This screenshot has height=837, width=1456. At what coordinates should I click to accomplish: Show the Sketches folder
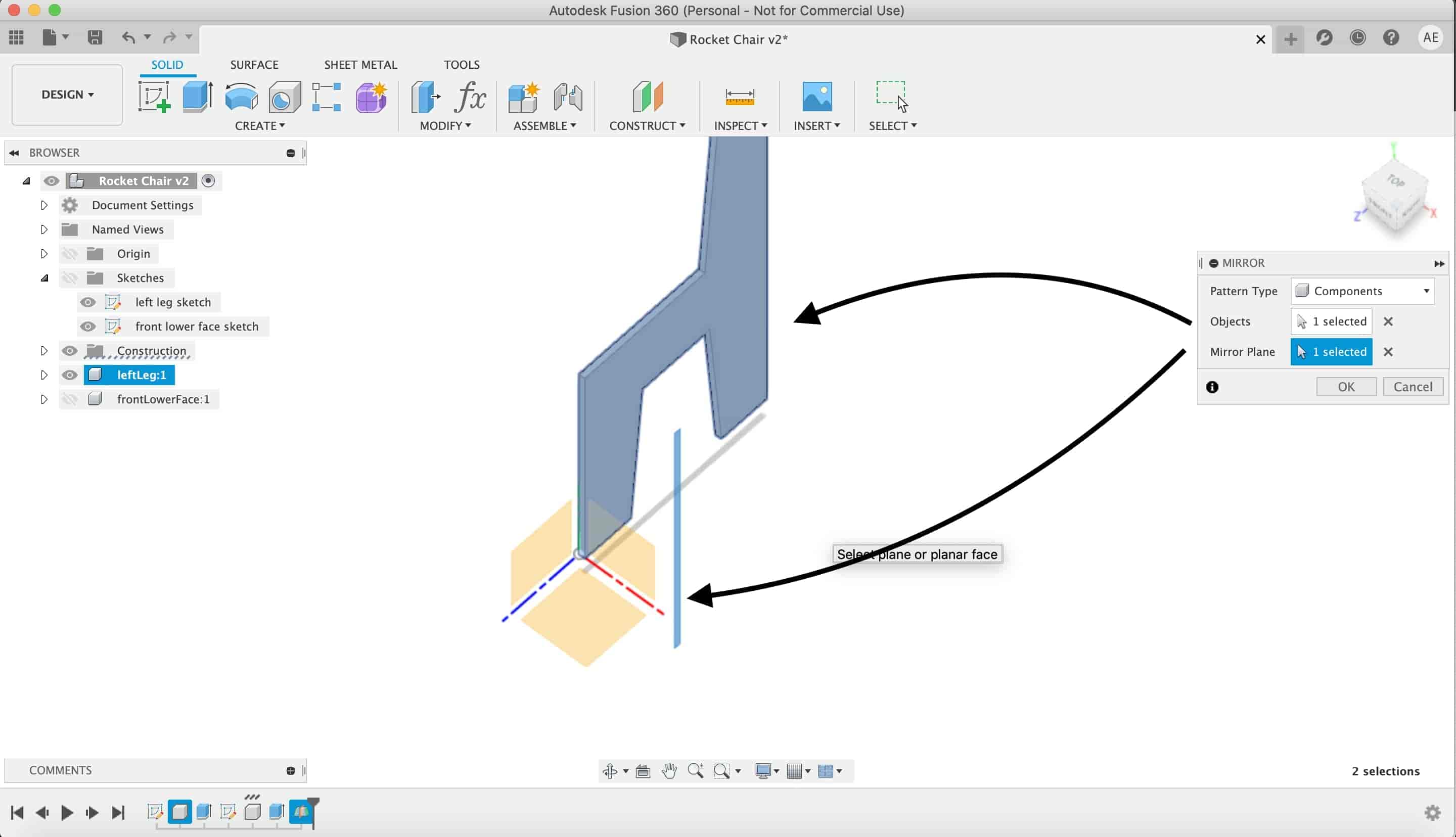[x=70, y=278]
